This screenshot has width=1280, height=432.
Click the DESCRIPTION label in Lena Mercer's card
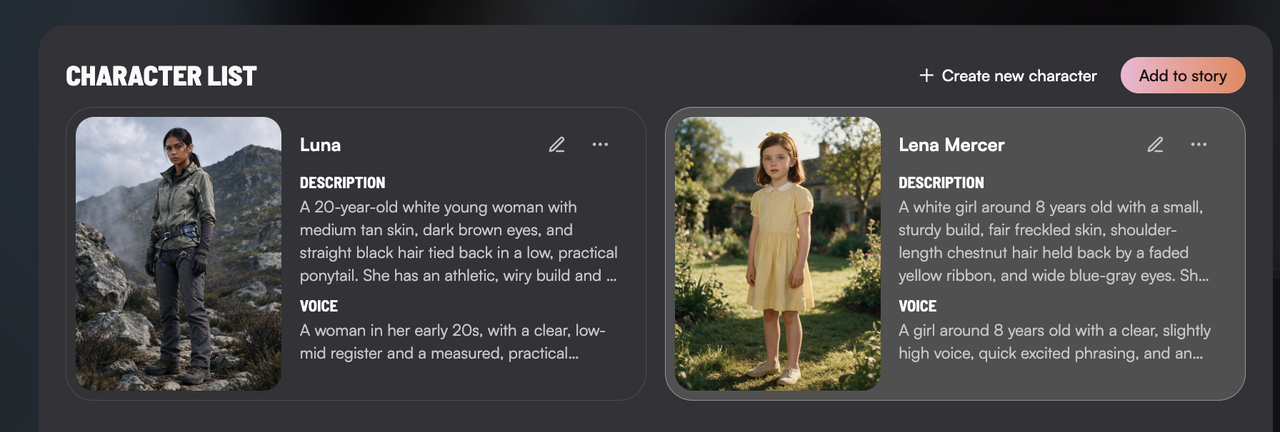(x=941, y=183)
